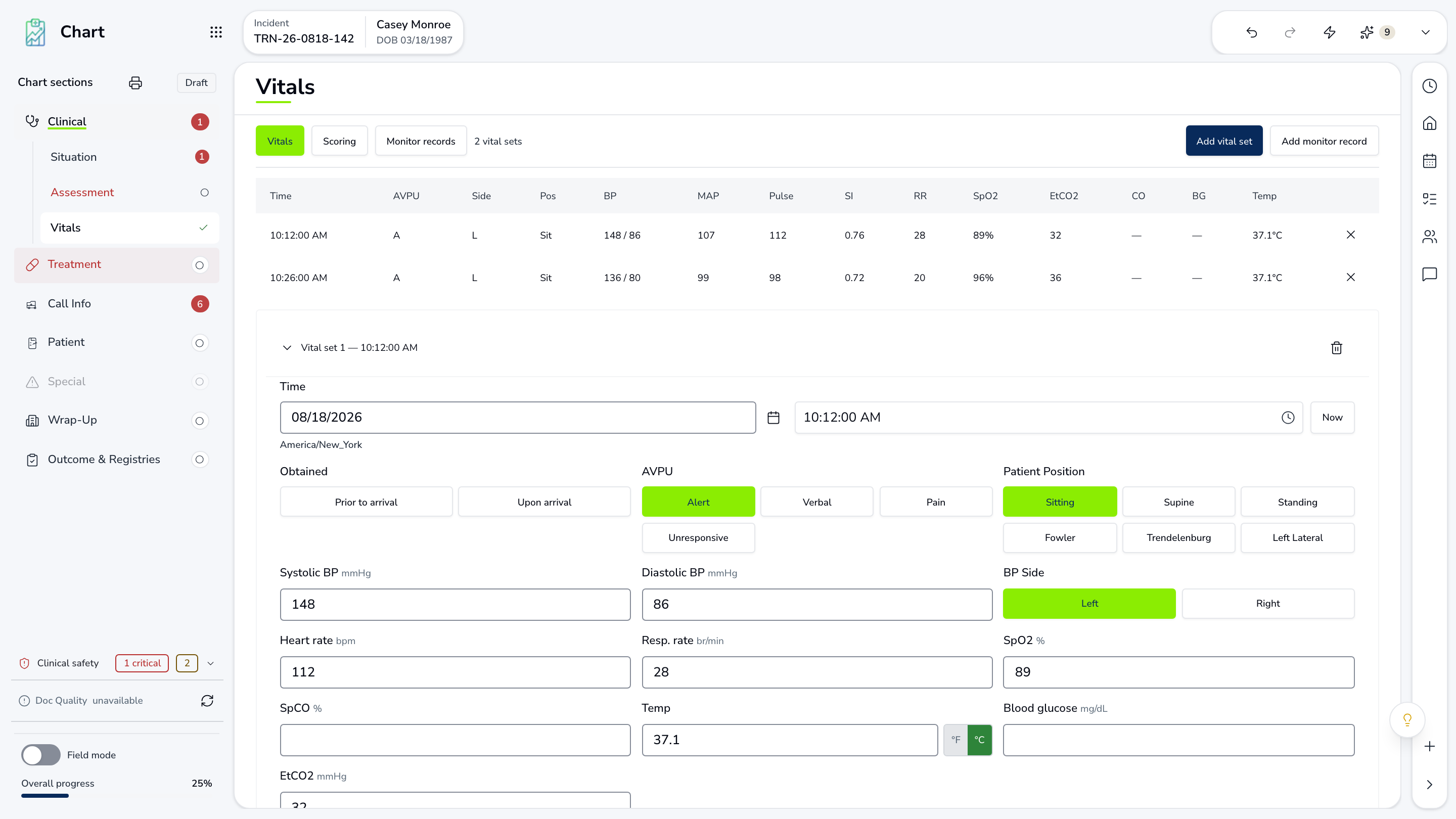Delete vital set 1 with trash icon
The height and width of the screenshot is (819, 1456).
coord(1336,348)
